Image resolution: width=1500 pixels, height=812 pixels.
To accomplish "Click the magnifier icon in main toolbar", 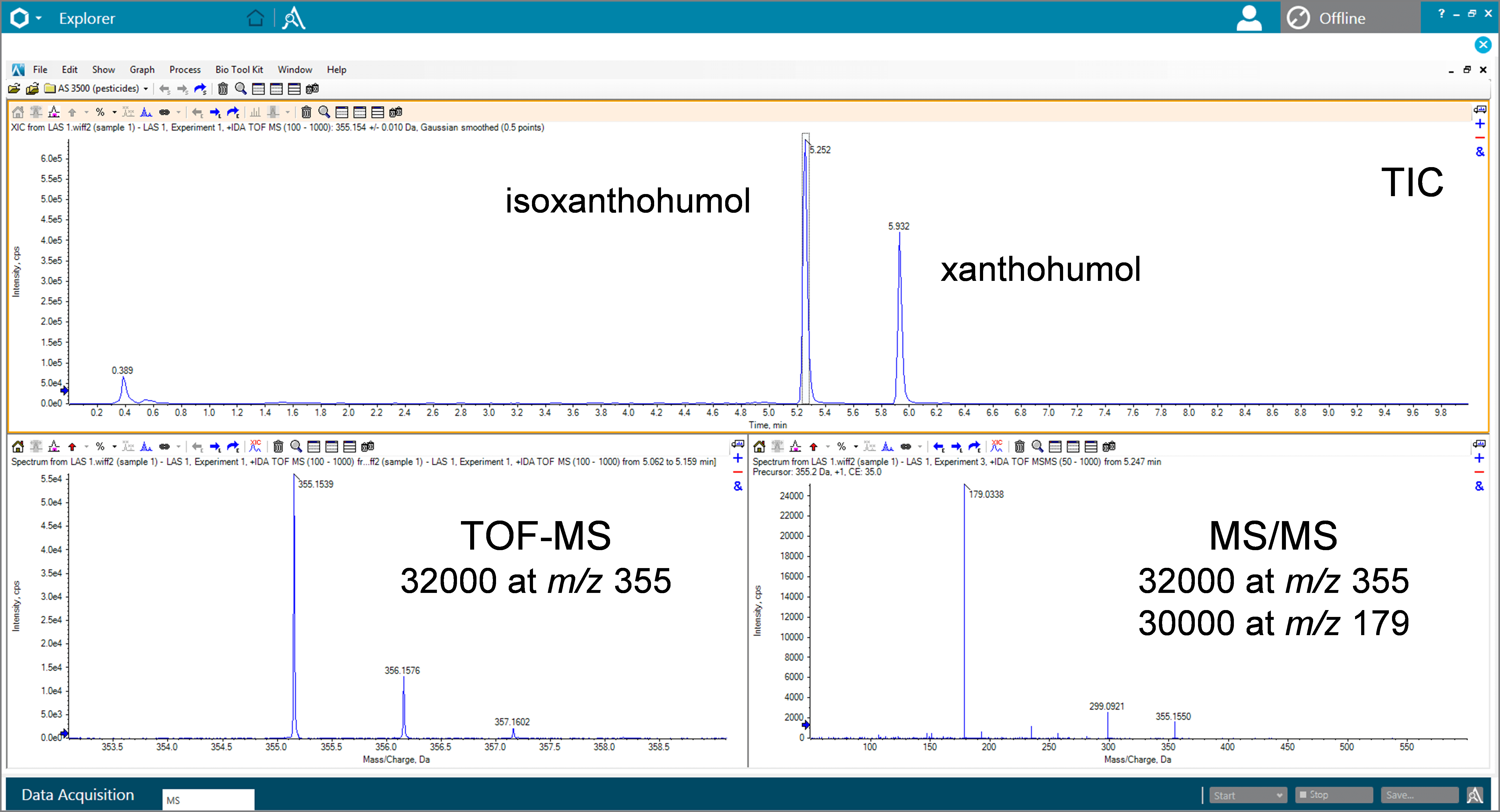I will [x=240, y=88].
